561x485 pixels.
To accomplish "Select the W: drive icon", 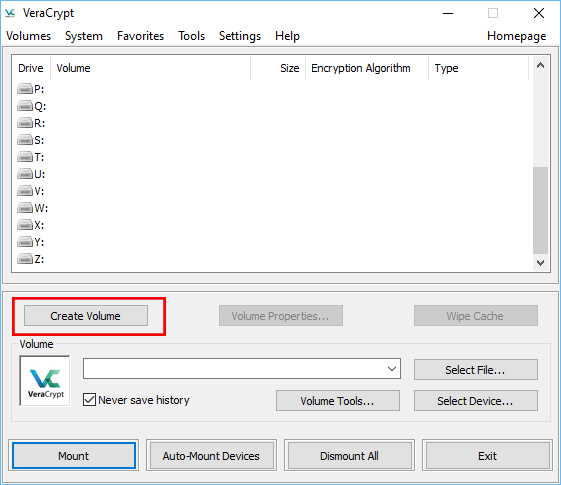I will pyautogui.click(x=25, y=208).
